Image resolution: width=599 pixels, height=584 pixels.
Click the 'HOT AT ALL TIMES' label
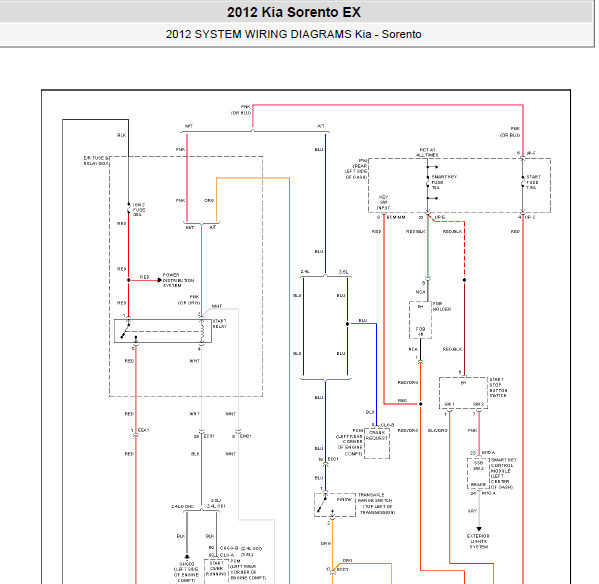(427, 152)
